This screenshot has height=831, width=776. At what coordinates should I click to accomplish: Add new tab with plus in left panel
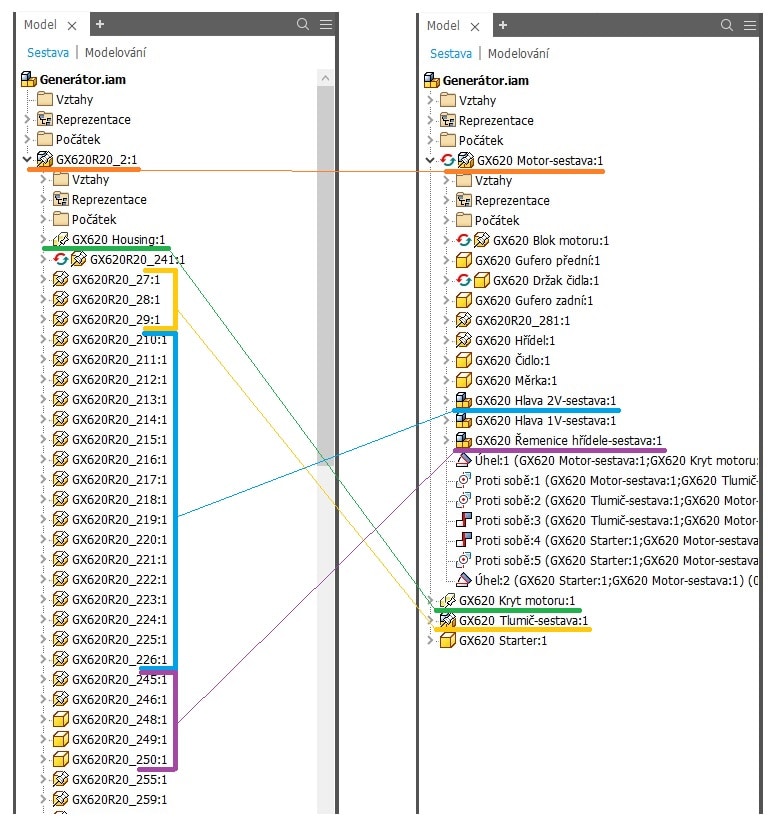[100, 24]
